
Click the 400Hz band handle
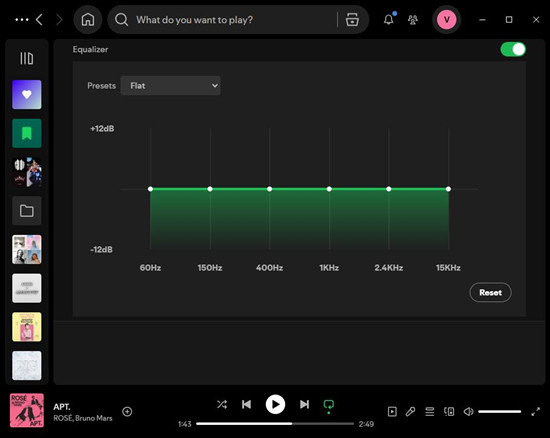(x=269, y=189)
